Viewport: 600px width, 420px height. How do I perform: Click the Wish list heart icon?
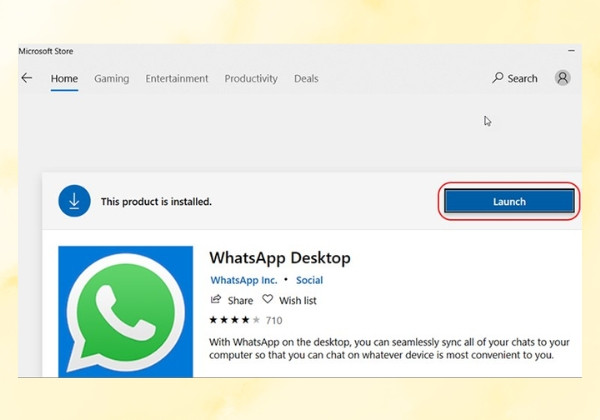tap(267, 299)
